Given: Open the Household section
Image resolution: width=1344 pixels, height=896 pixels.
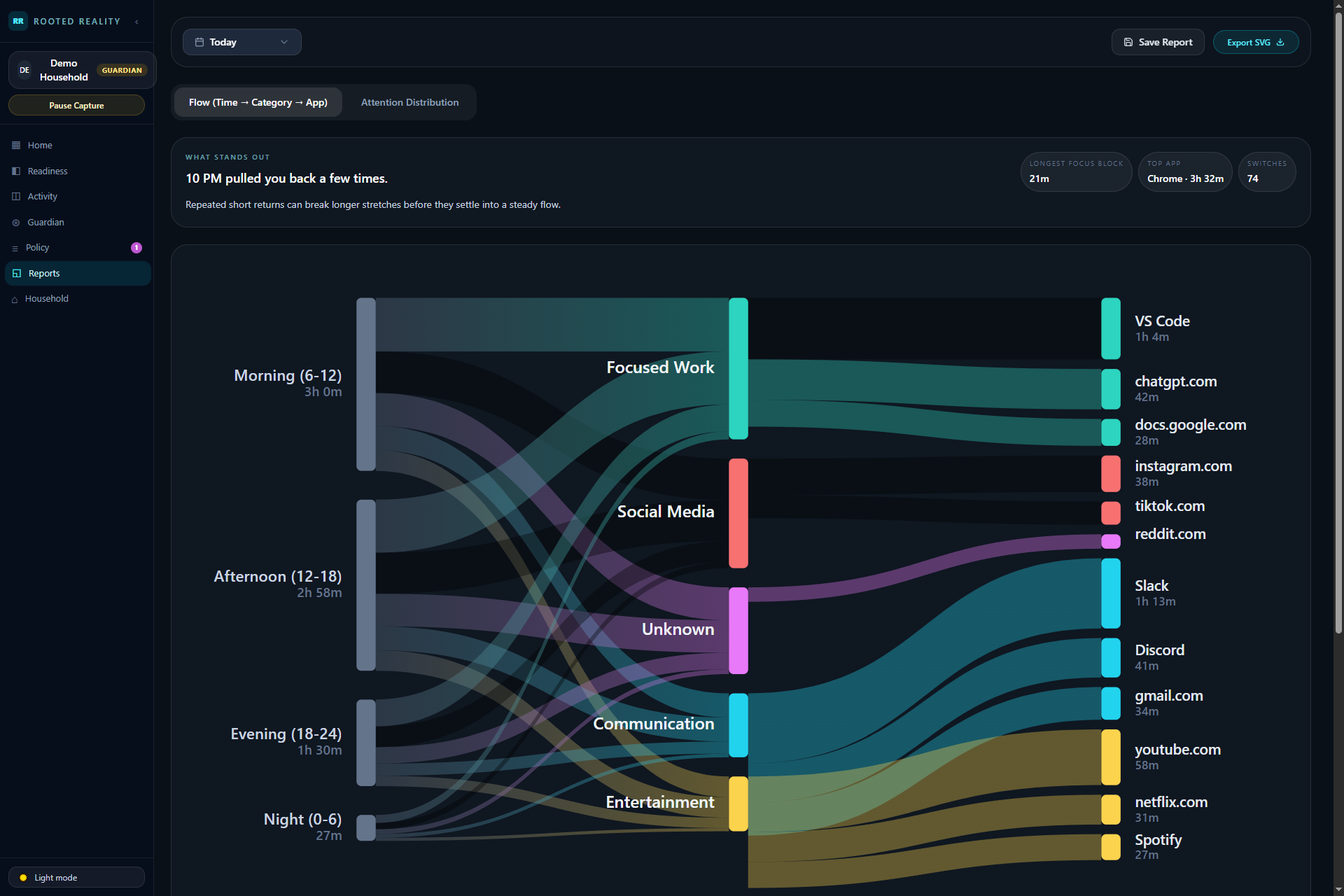Looking at the screenshot, I should 45,298.
